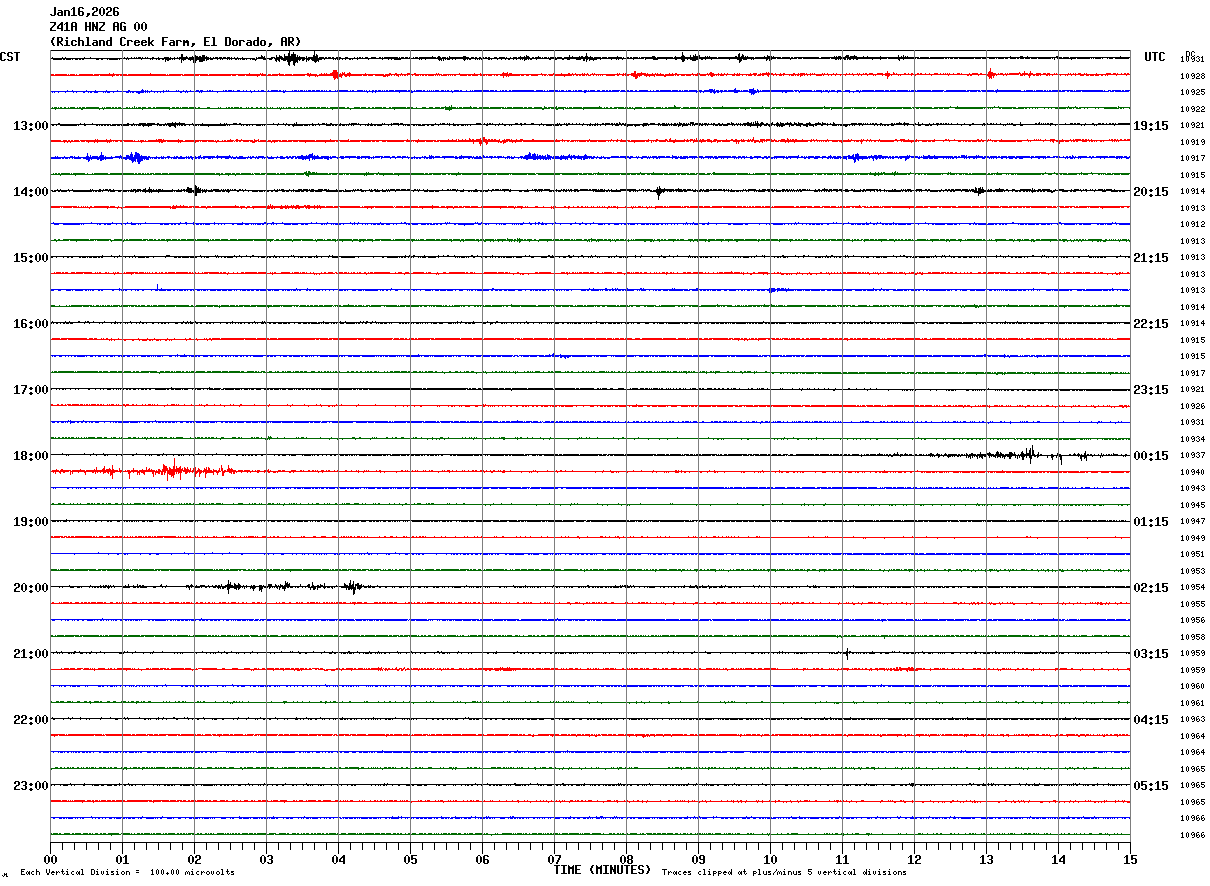Select the 23:00 CST time label

pos(30,786)
